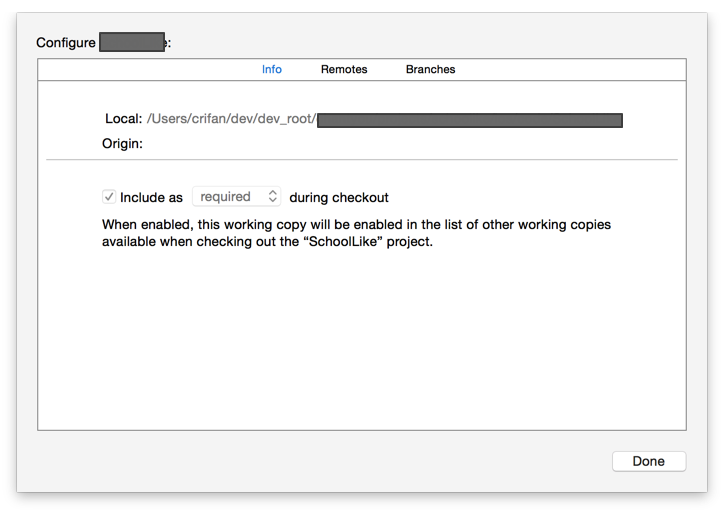Click the empty area below the description
The height and width of the screenshot is (513, 724).
(x=362, y=340)
